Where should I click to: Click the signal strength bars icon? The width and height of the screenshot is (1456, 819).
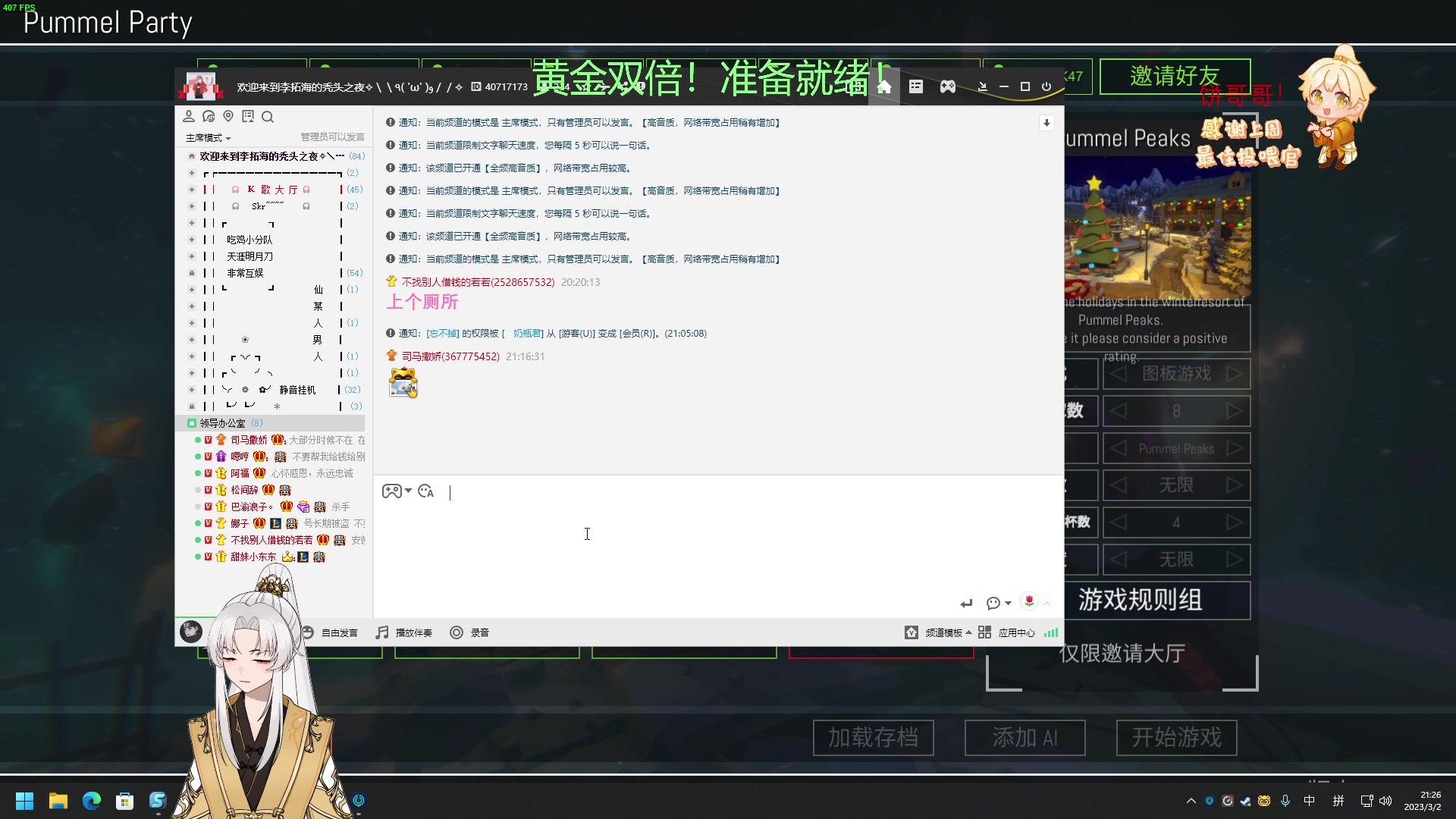click(x=1051, y=632)
